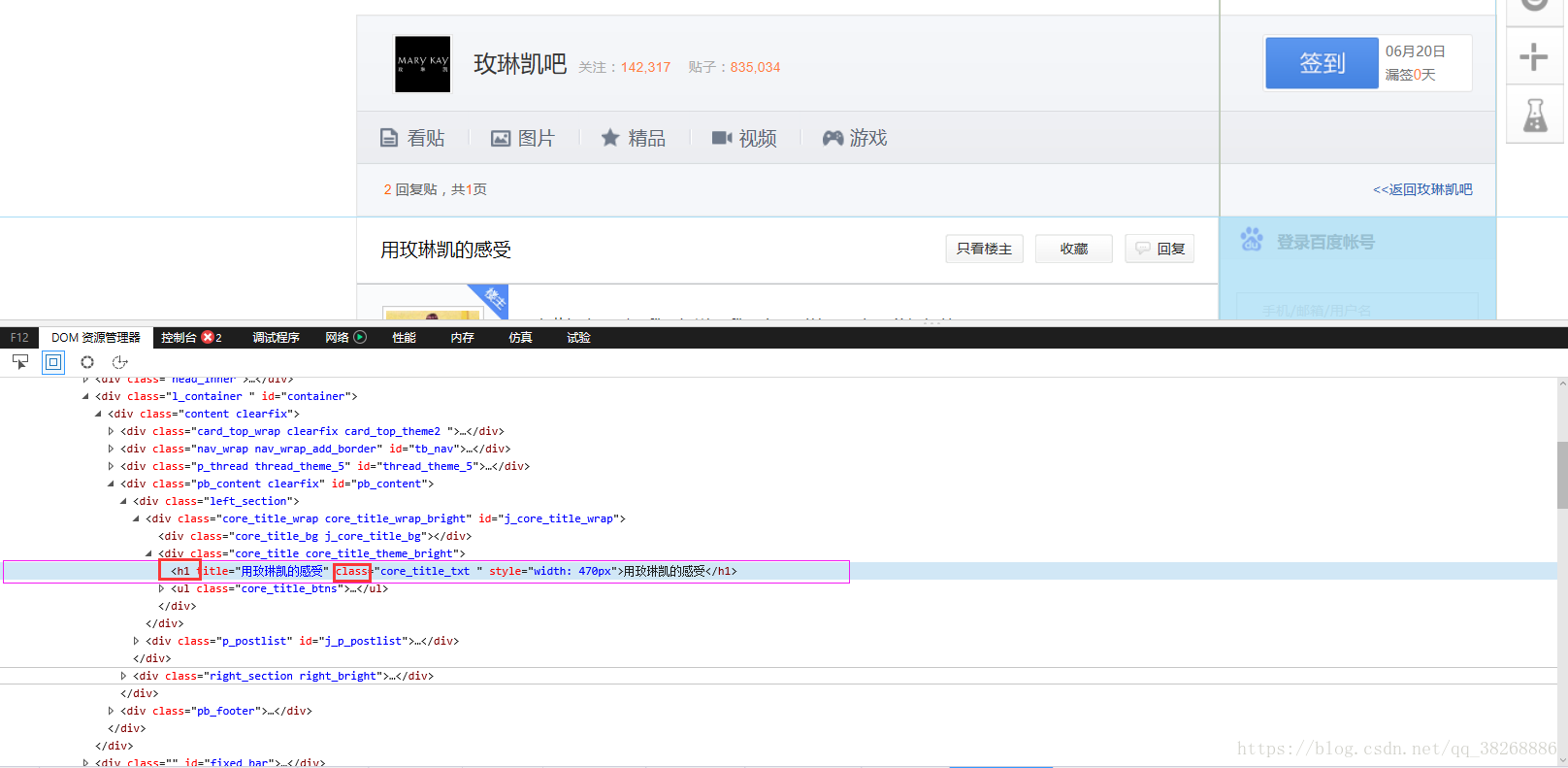Click the 142,317 followers count
Image resolution: width=1568 pixels, height=768 pixels.
pos(645,67)
